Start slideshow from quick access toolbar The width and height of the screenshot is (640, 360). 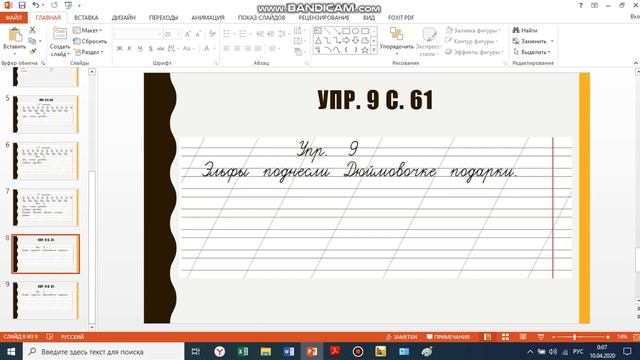[x=68, y=5]
